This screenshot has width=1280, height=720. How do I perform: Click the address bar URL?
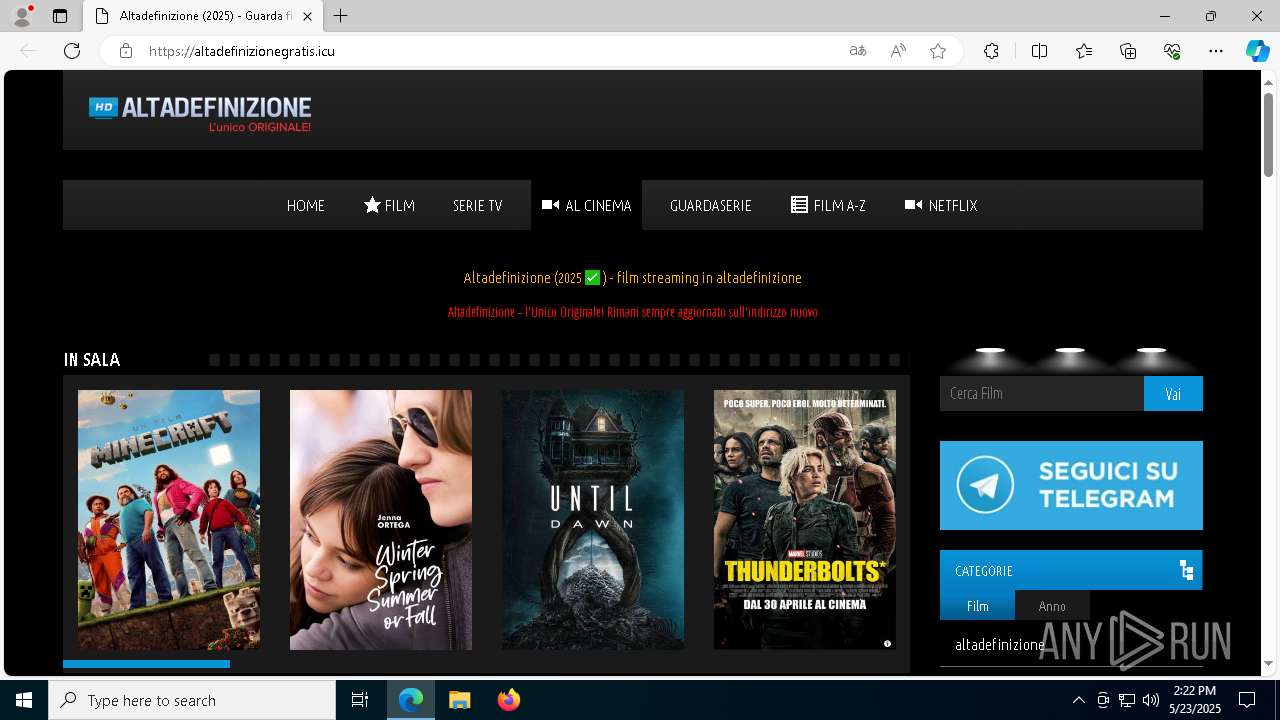pos(242,51)
